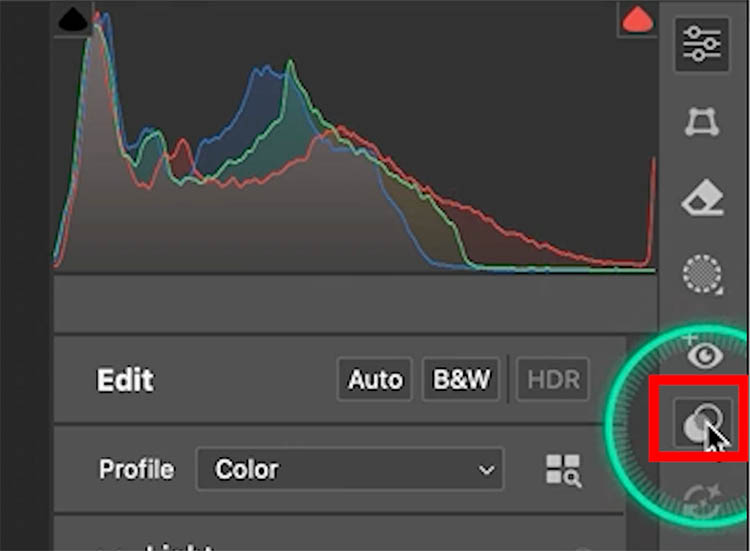Open the Presets overlapping circles icon
The width and height of the screenshot is (750, 551).
click(x=702, y=425)
